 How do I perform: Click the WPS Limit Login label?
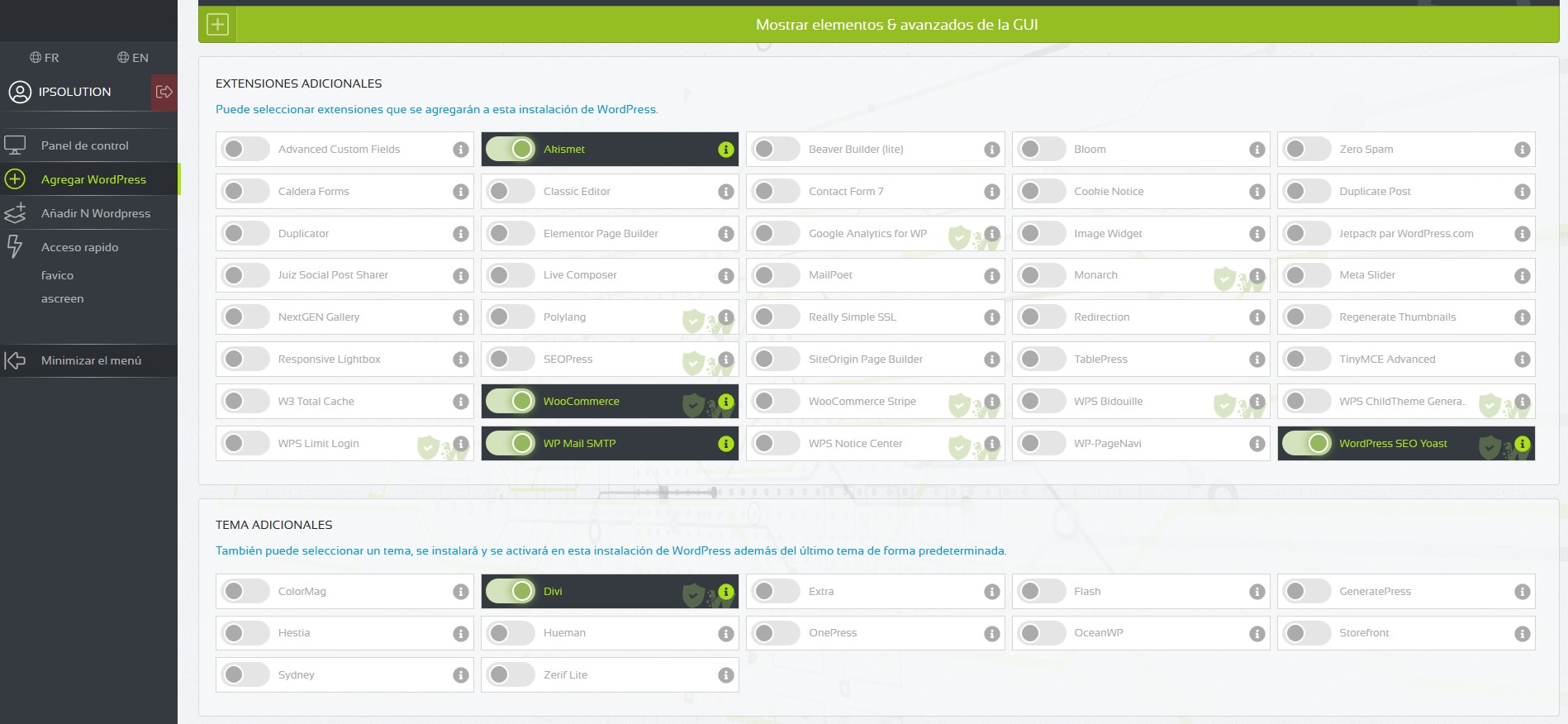click(319, 443)
